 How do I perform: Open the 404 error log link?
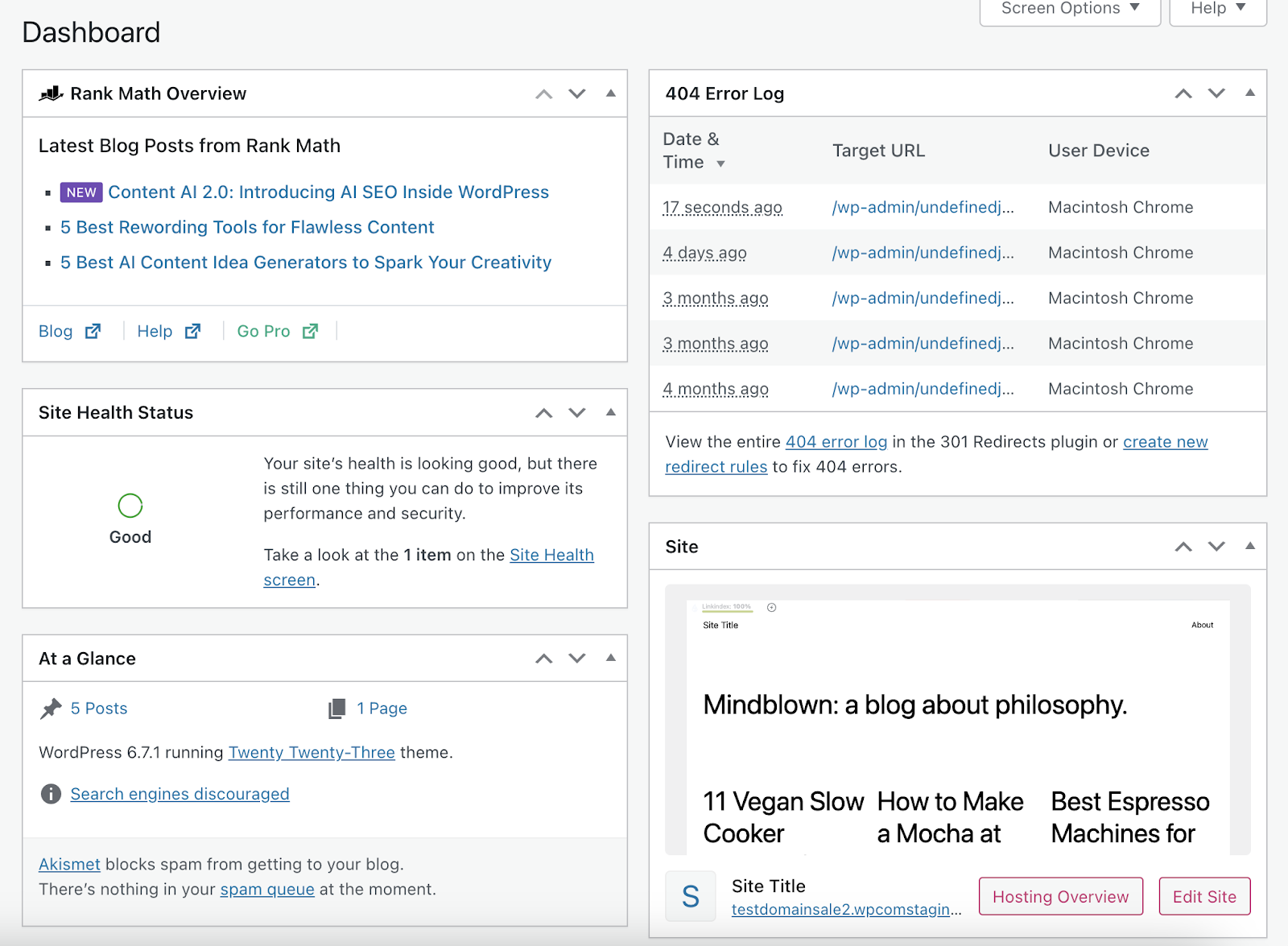836,441
